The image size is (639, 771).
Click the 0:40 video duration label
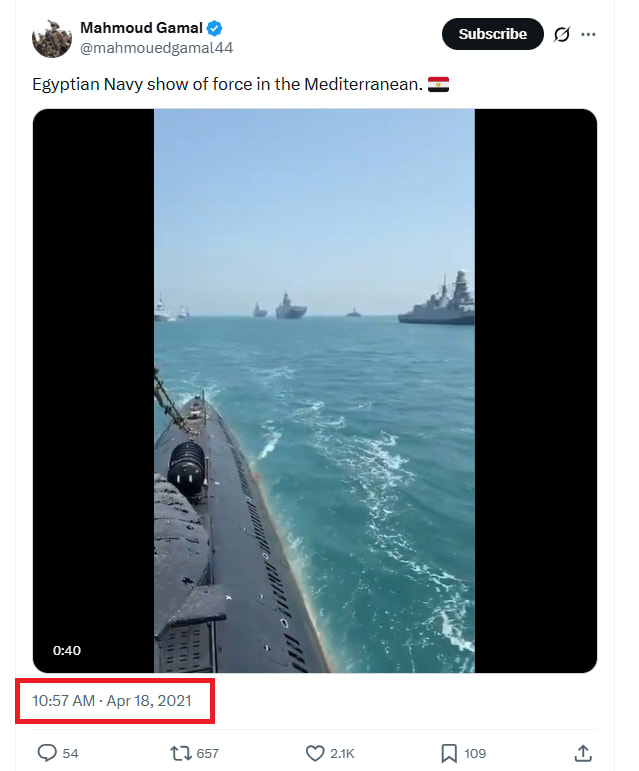pyautogui.click(x=67, y=651)
